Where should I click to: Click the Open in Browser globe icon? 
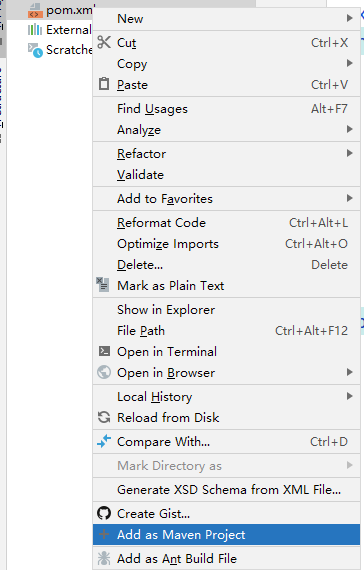point(104,372)
